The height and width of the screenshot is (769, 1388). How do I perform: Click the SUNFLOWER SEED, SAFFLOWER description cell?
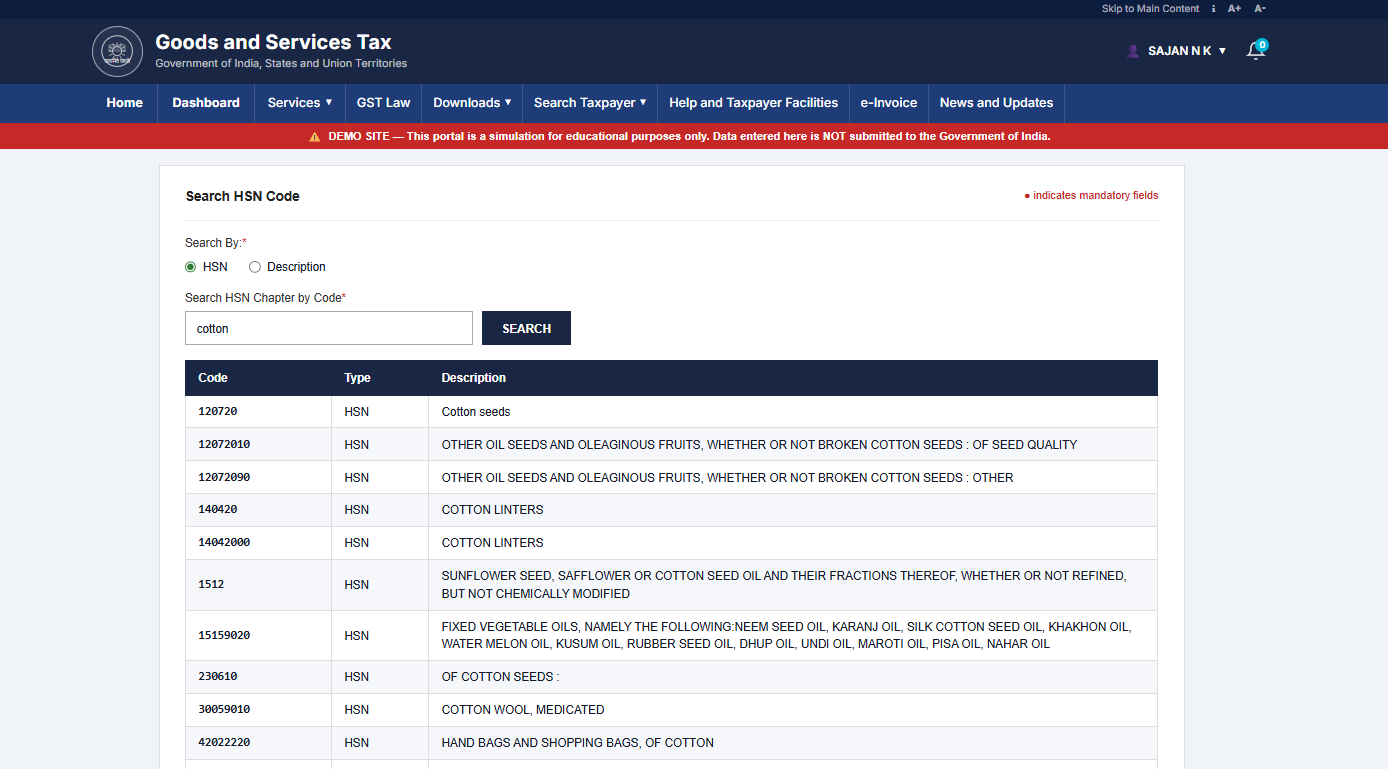pos(793,585)
